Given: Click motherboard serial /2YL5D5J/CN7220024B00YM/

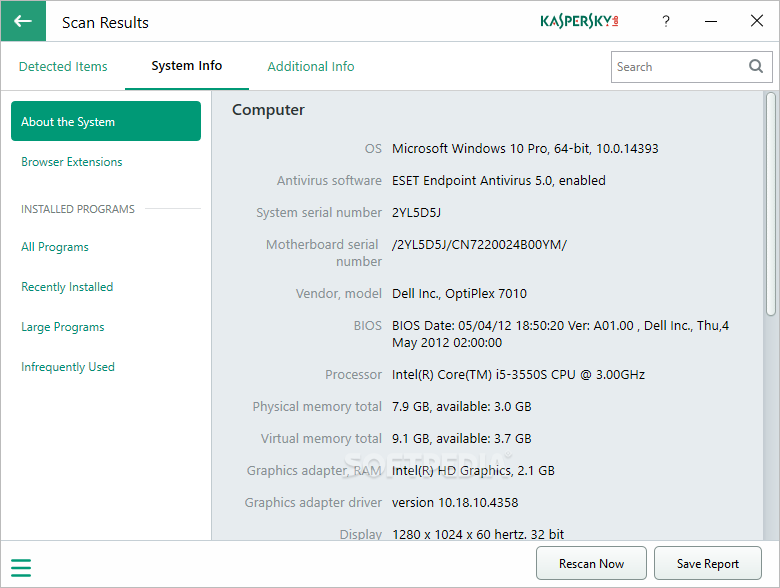Looking at the screenshot, I should (479, 245).
